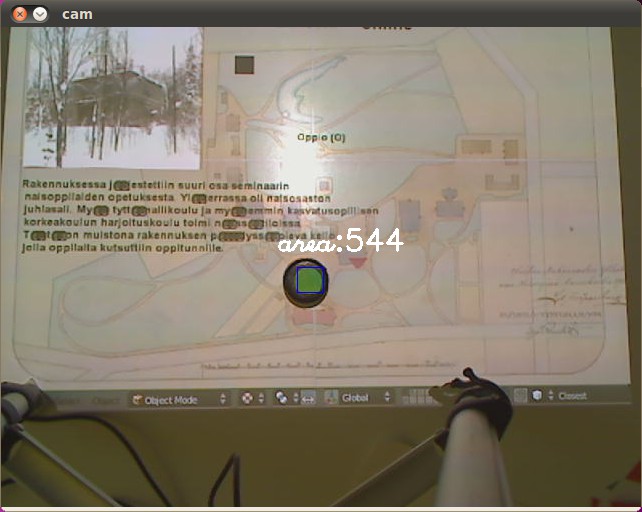Click the green square tracked marker
Image resolution: width=642 pixels, height=512 pixels.
tap(310, 280)
